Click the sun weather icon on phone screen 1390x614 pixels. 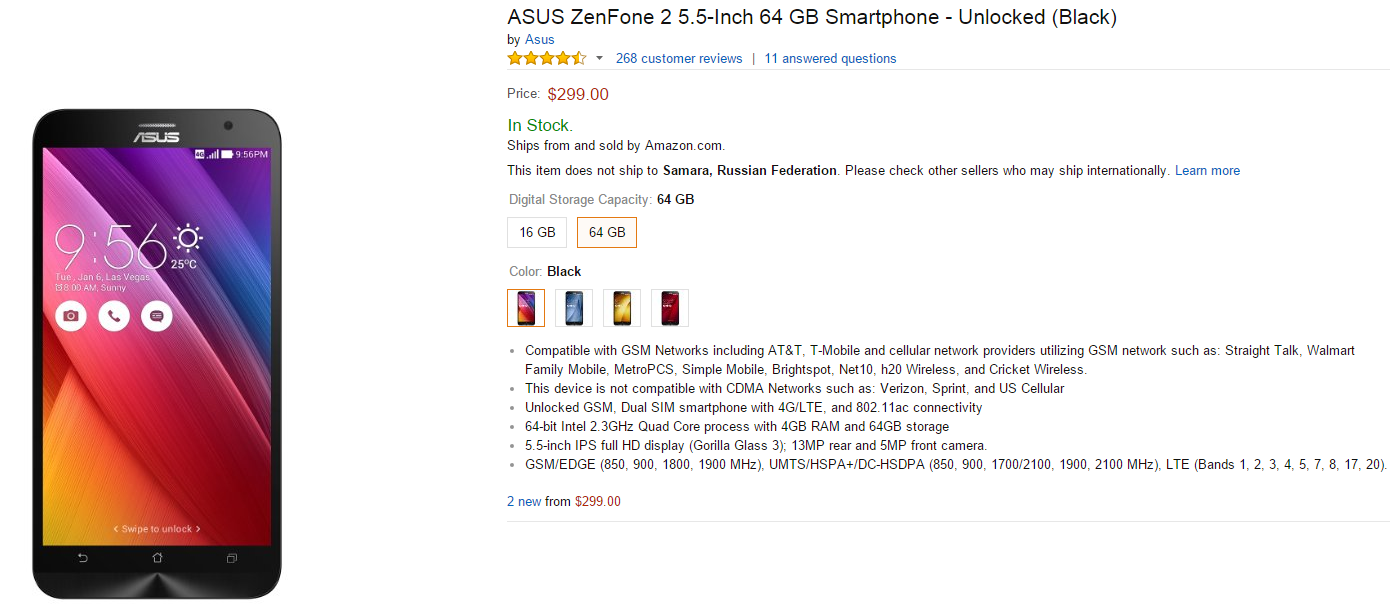coord(187,238)
